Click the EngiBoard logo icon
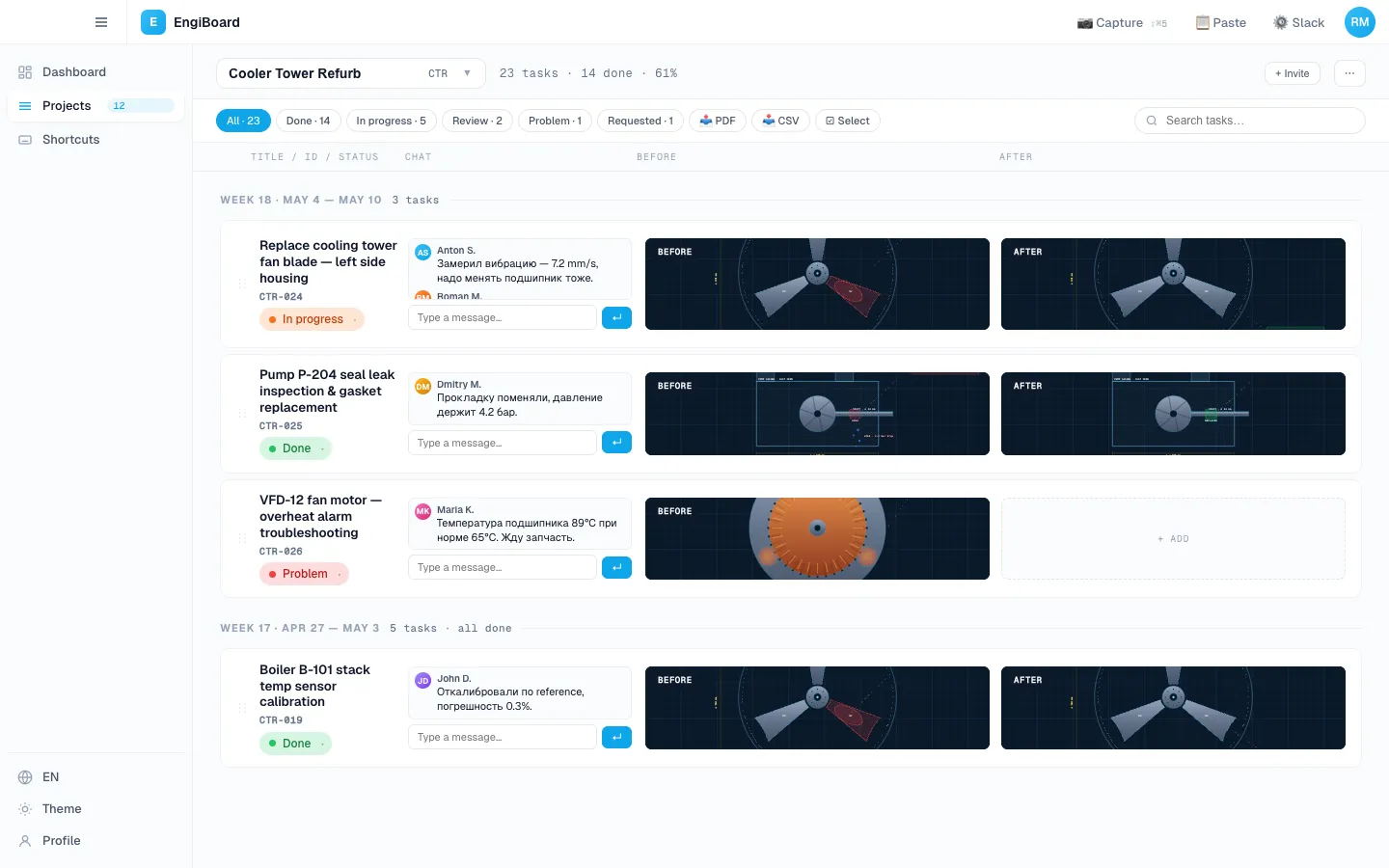Viewport: 1389px width, 868px height. click(x=152, y=22)
